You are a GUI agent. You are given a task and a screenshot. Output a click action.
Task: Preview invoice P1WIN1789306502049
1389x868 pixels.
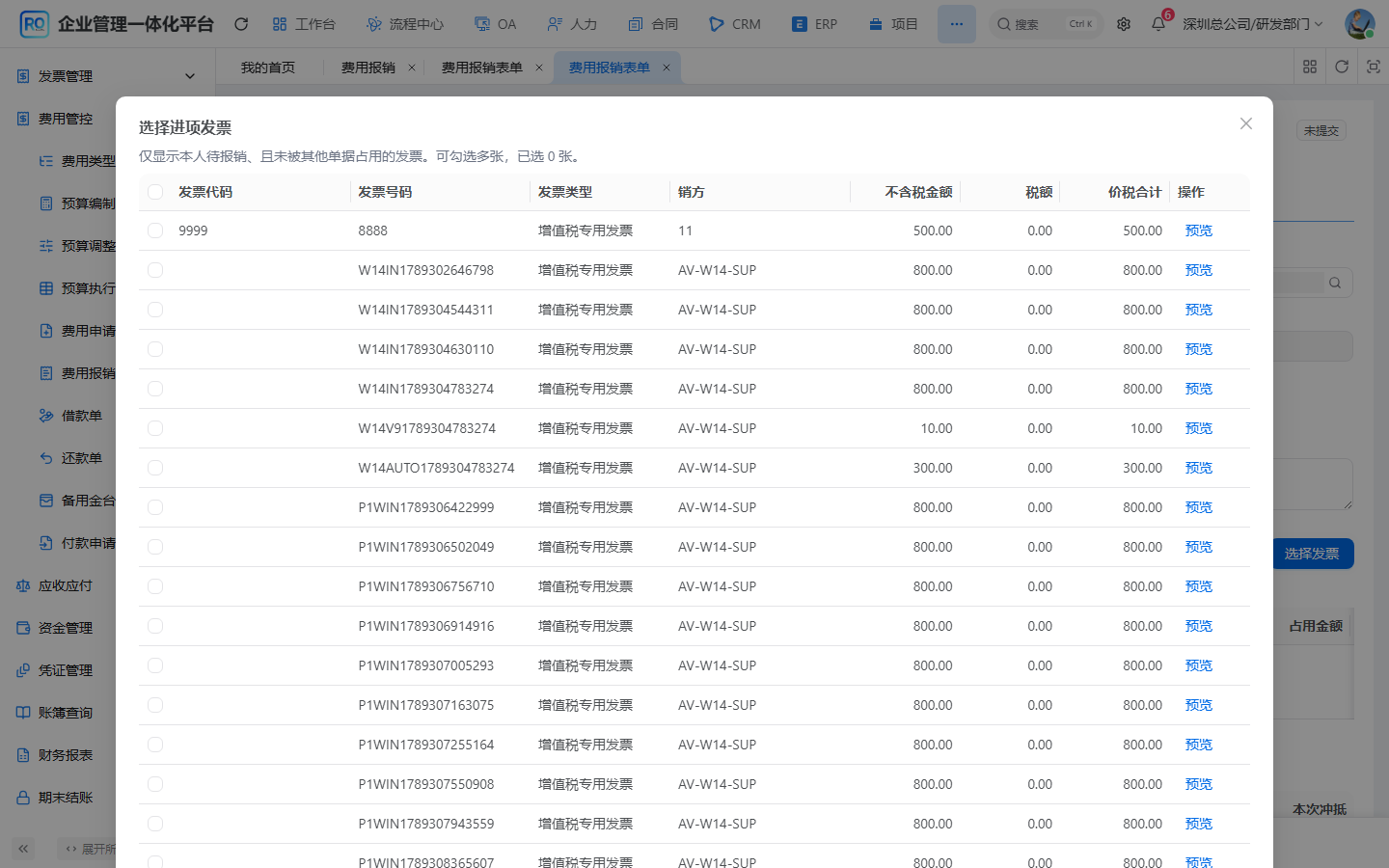pyautogui.click(x=1199, y=547)
